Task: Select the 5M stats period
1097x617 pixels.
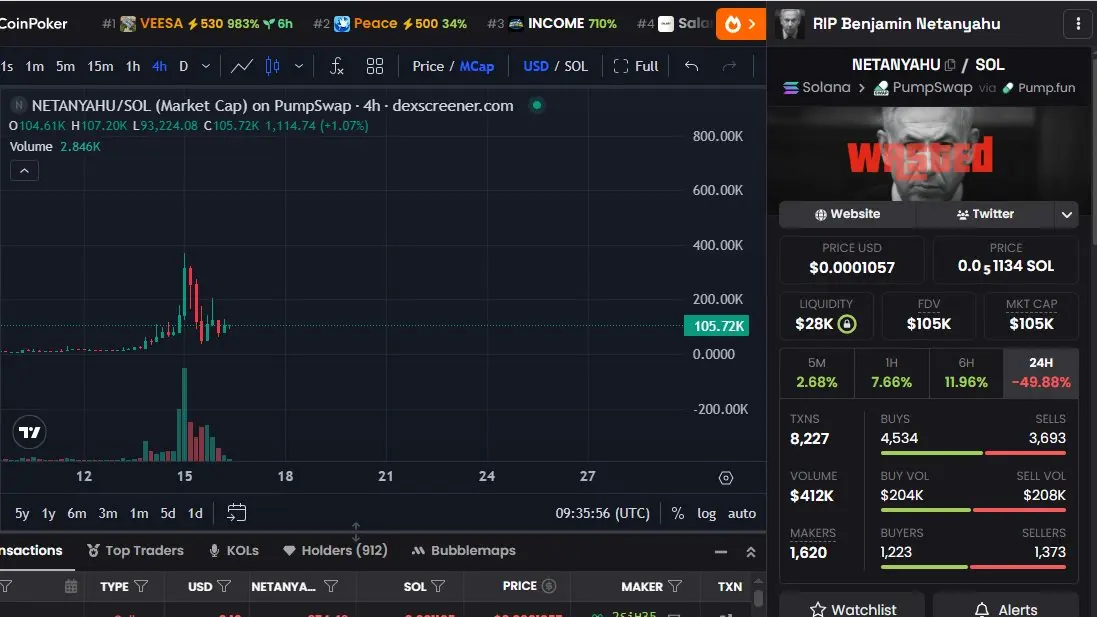Action: [x=816, y=373]
